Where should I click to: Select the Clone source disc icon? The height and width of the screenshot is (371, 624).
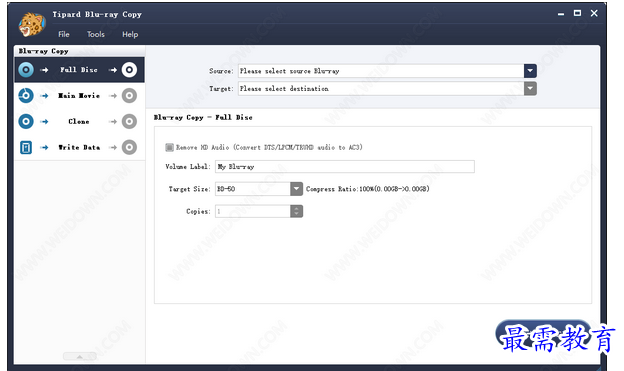coord(26,121)
